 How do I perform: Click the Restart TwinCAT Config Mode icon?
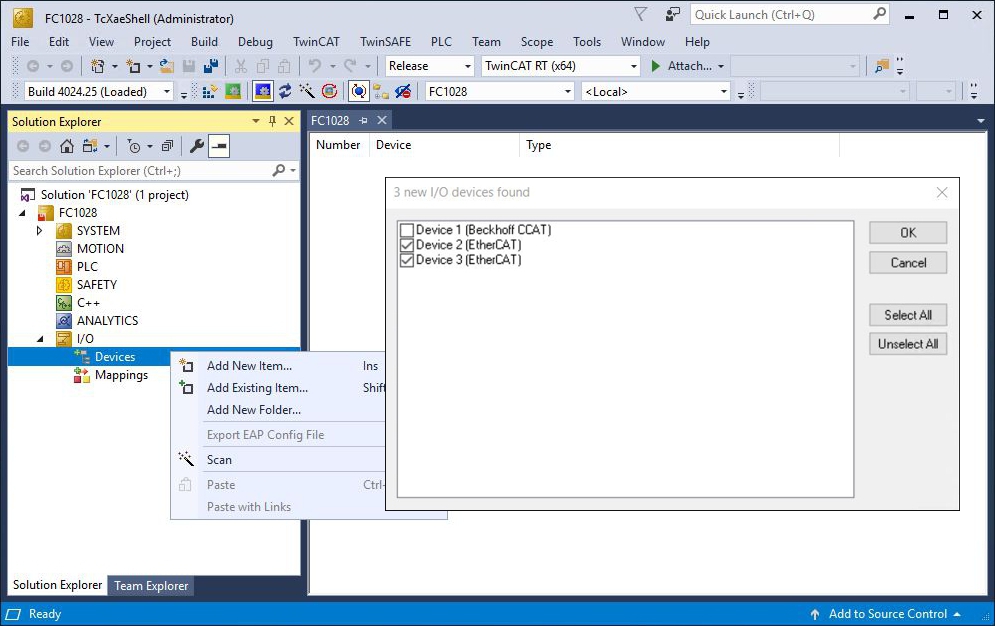pyautogui.click(x=263, y=92)
